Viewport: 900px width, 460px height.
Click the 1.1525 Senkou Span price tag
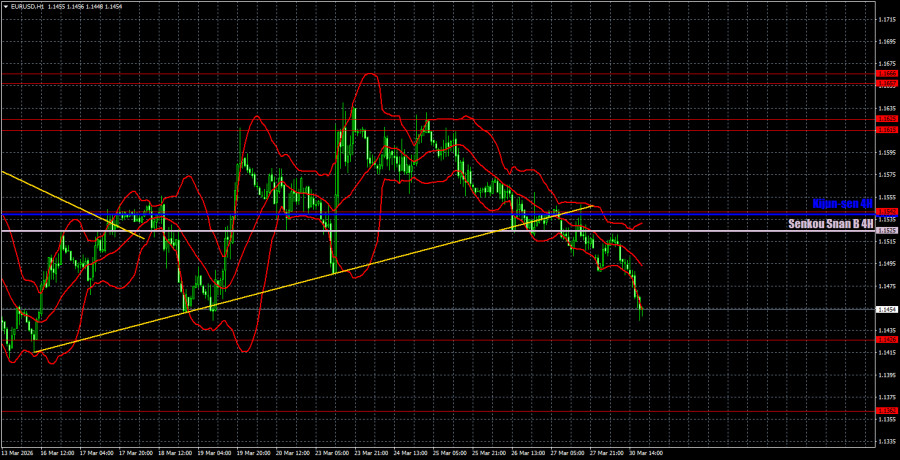coord(887,231)
